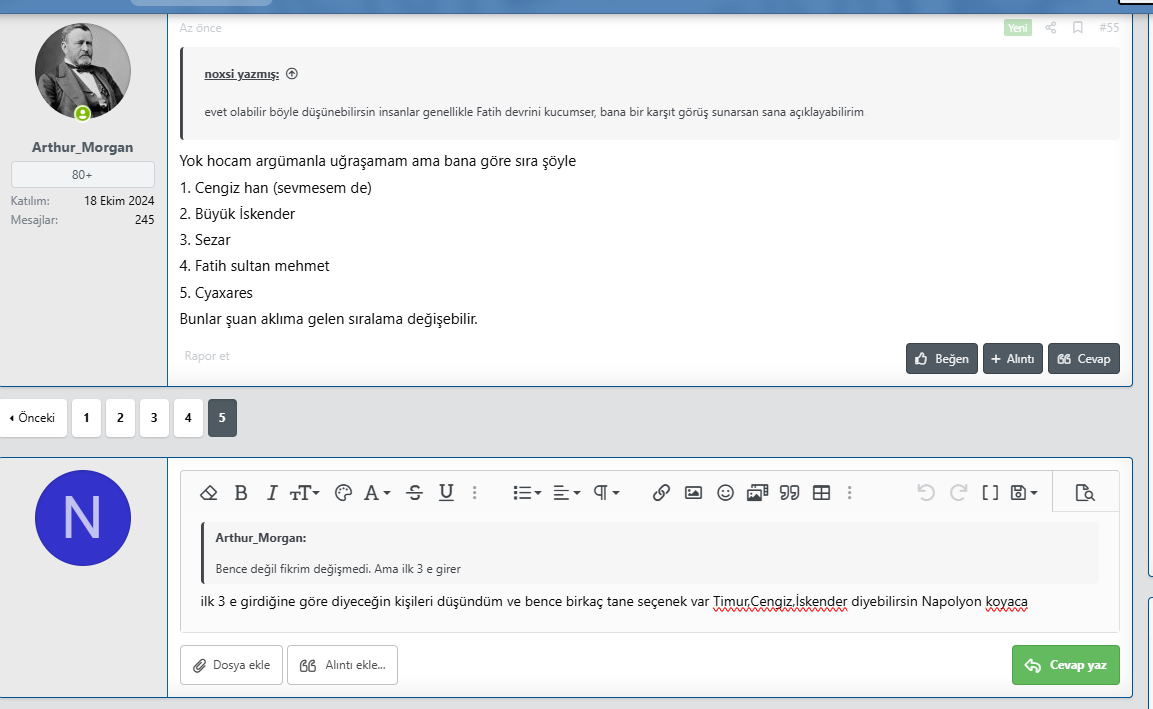Toggle italic text formatting
Viewport: 1153px width, 709px height.
pyautogui.click(x=272, y=493)
